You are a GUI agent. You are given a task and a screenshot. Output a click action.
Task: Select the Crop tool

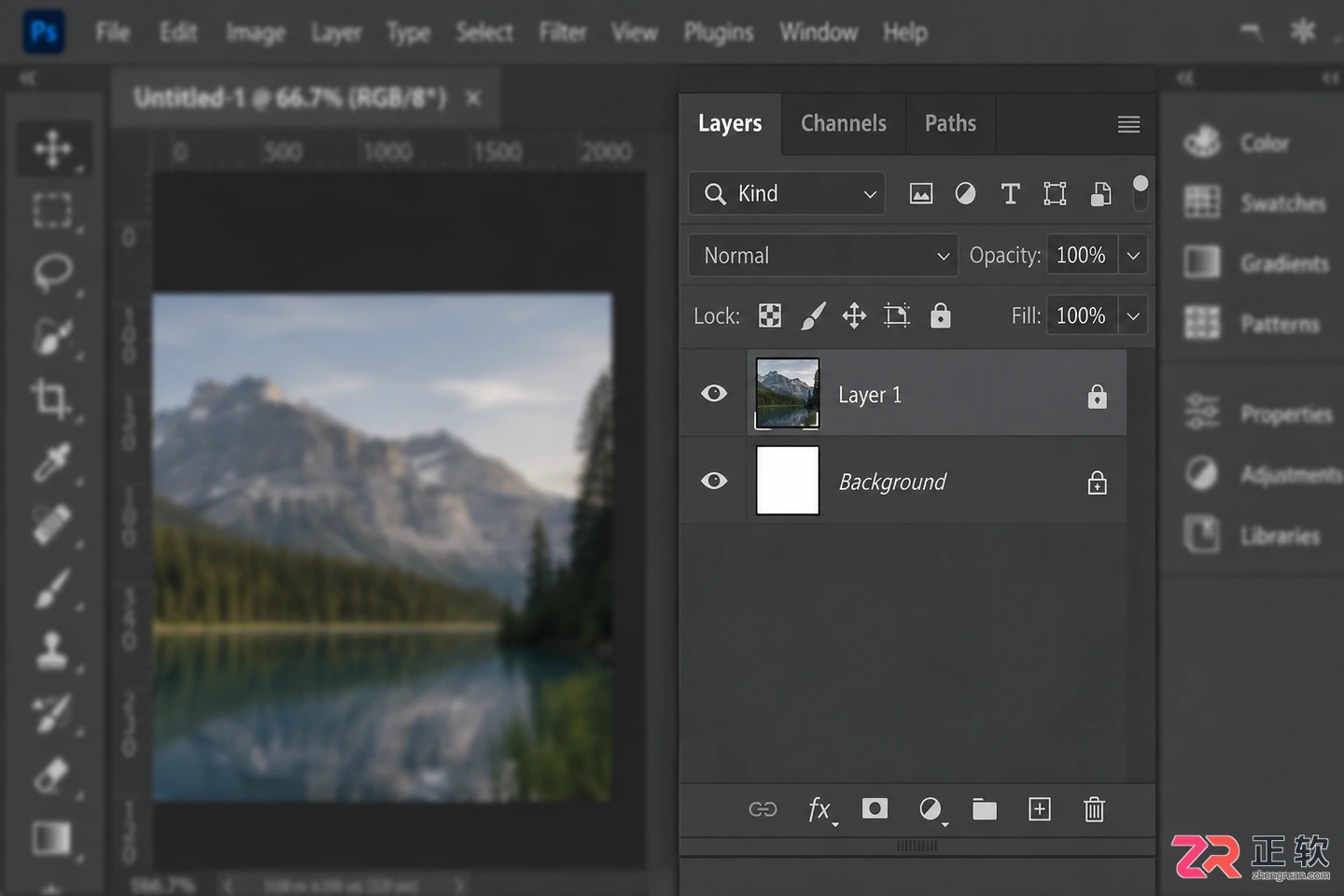(53, 399)
